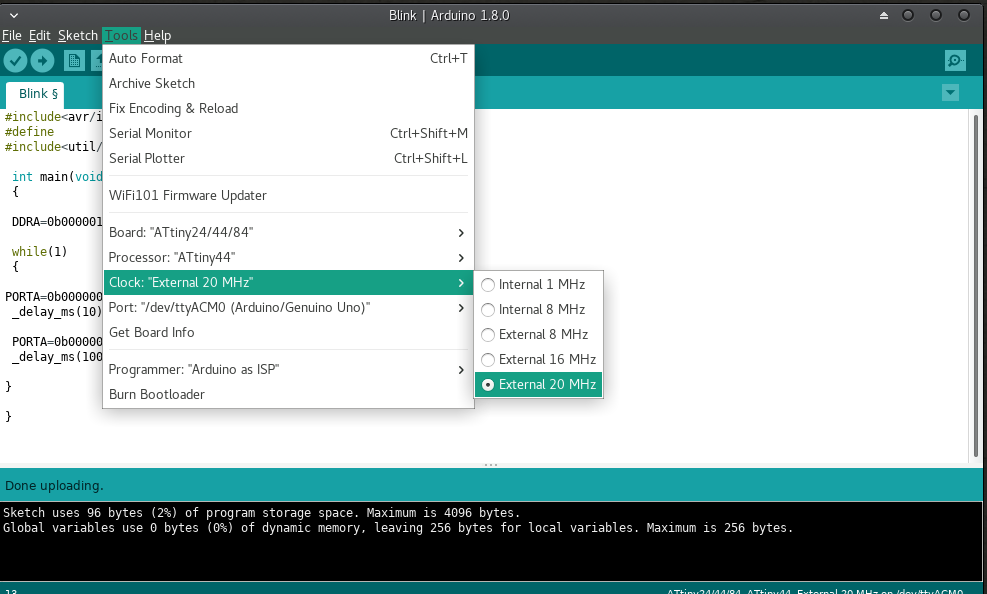Open the Help menu
This screenshot has height=594, width=987.
[157, 35]
